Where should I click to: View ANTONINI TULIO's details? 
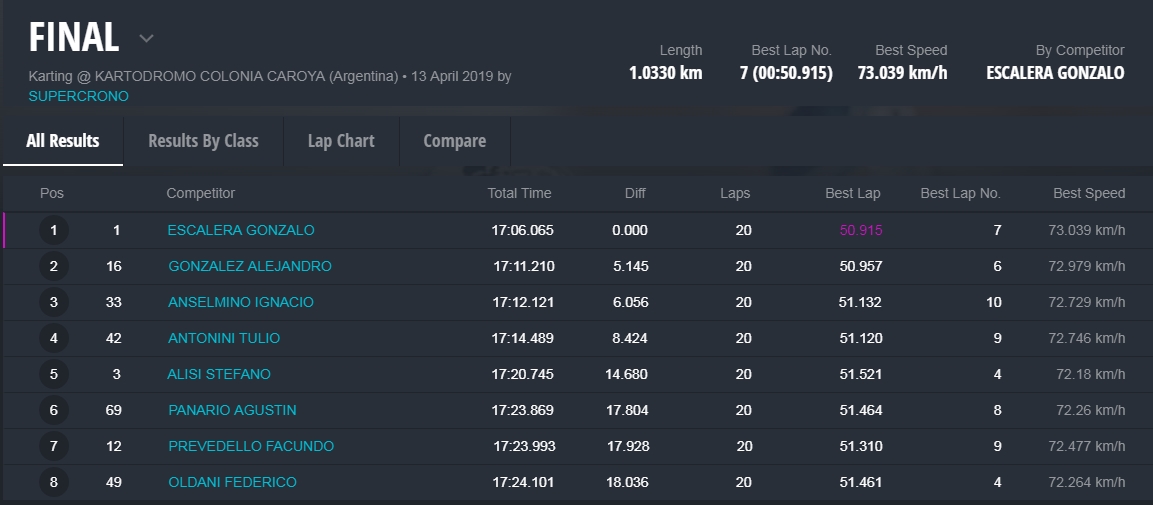coord(223,338)
